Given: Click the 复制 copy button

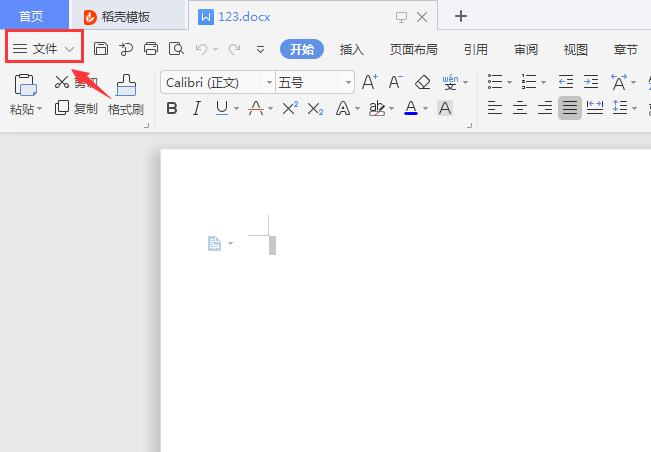Looking at the screenshot, I should [x=76, y=108].
